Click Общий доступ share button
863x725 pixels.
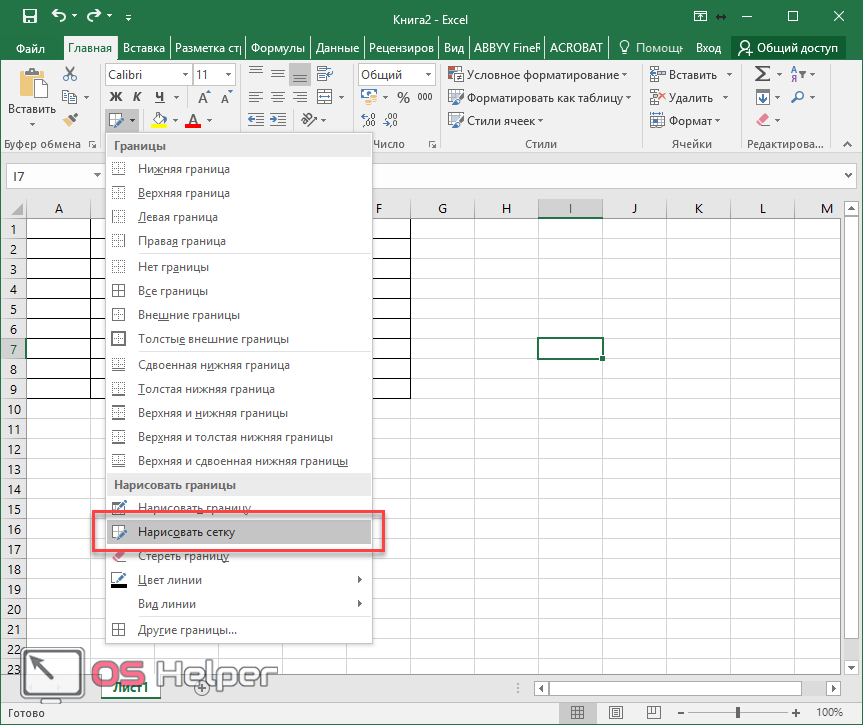(x=788, y=47)
